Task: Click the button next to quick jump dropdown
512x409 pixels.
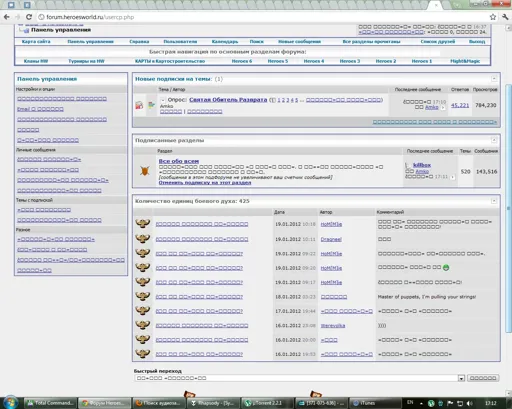Action: 483,378
